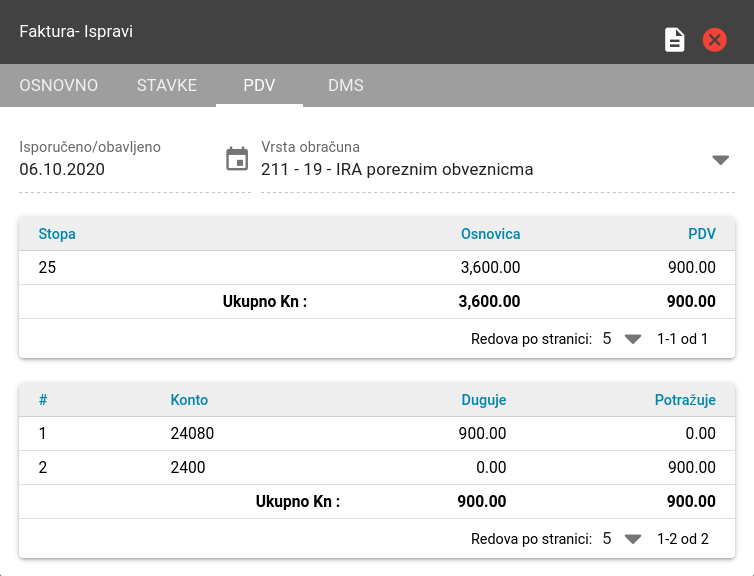Sort by Potražuje column header

(685, 400)
